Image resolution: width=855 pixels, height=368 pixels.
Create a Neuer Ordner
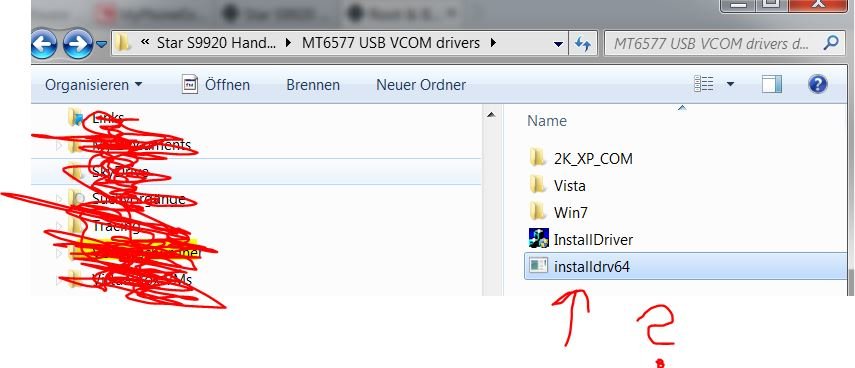click(x=421, y=85)
